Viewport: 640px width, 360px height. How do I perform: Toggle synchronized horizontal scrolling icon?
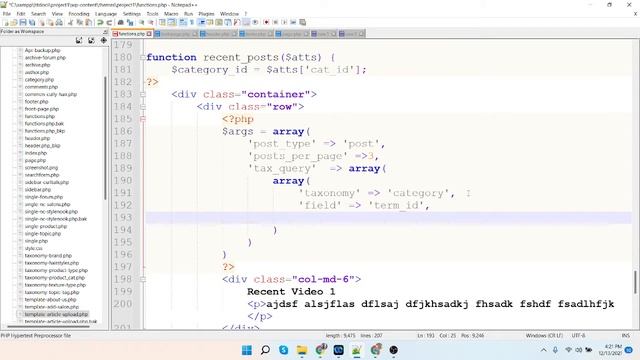click(x=172, y=22)
